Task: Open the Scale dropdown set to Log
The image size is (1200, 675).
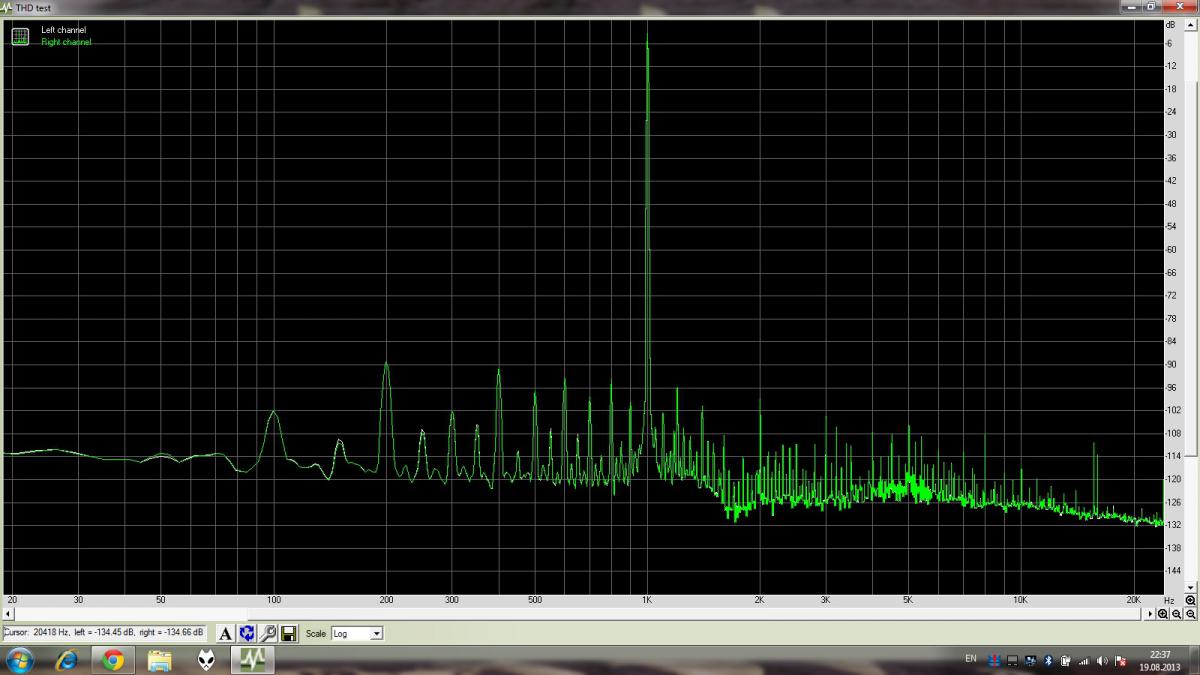Action: tap(357, 633)
